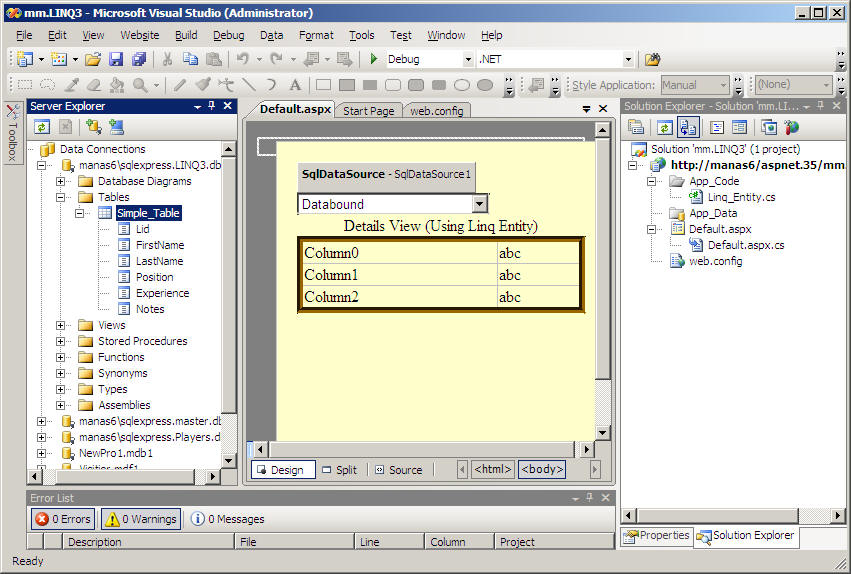Screen dimensions: 851x574
Task: Click the Copy Web Site icon in Solution Explorer
Action: click(x=769, y=127)
